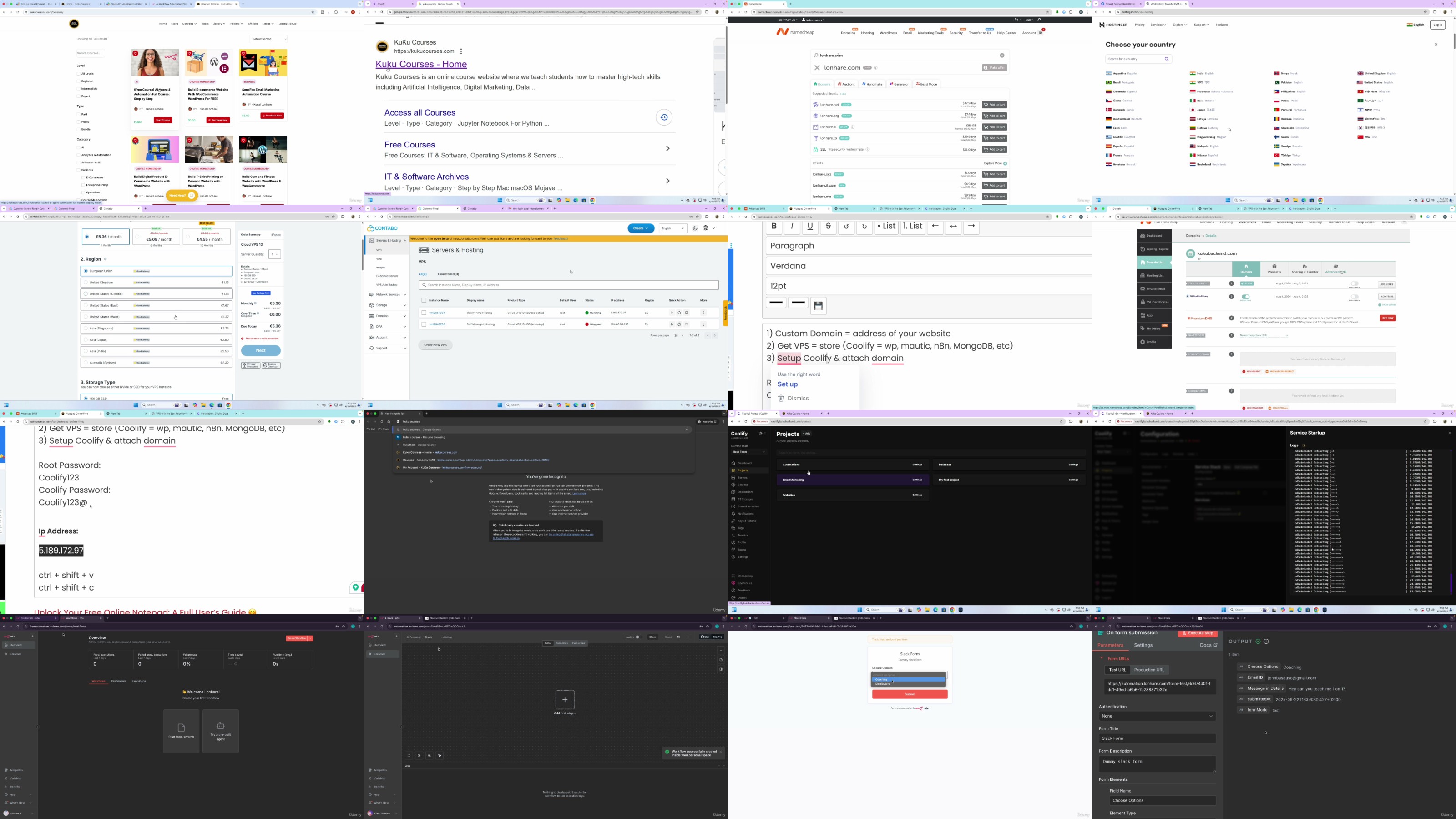Click the Contabo logo in the customer panel
This screenshot has width=1456, height=819.
383,228
